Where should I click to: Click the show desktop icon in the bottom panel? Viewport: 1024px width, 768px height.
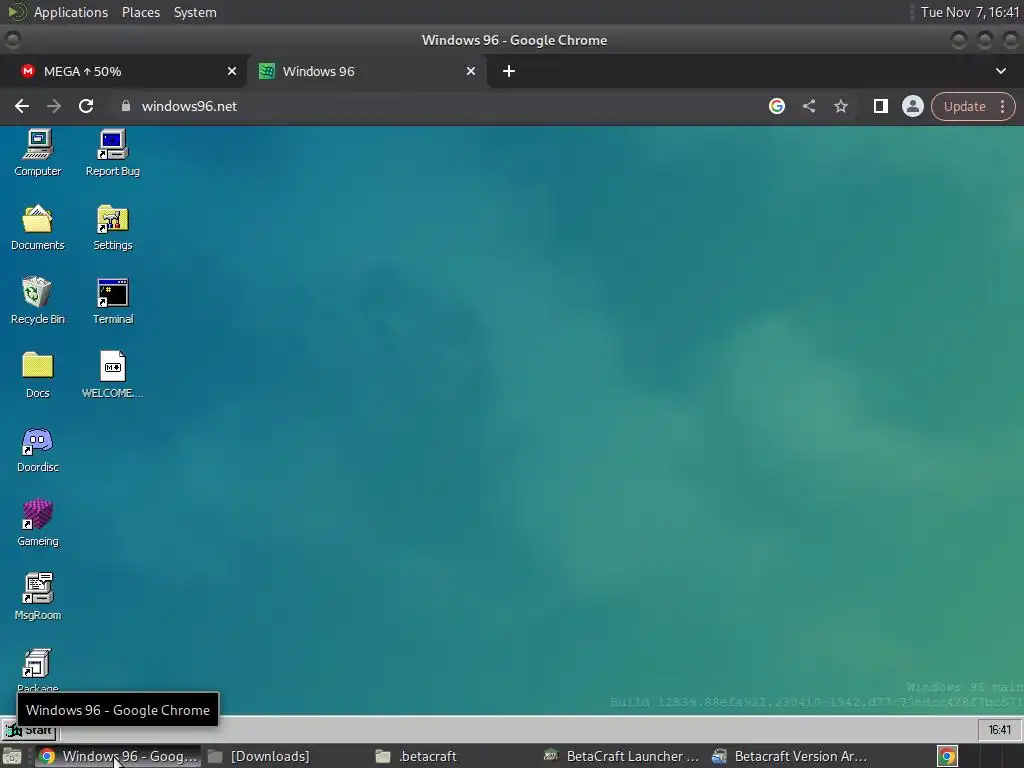point(12,756)
